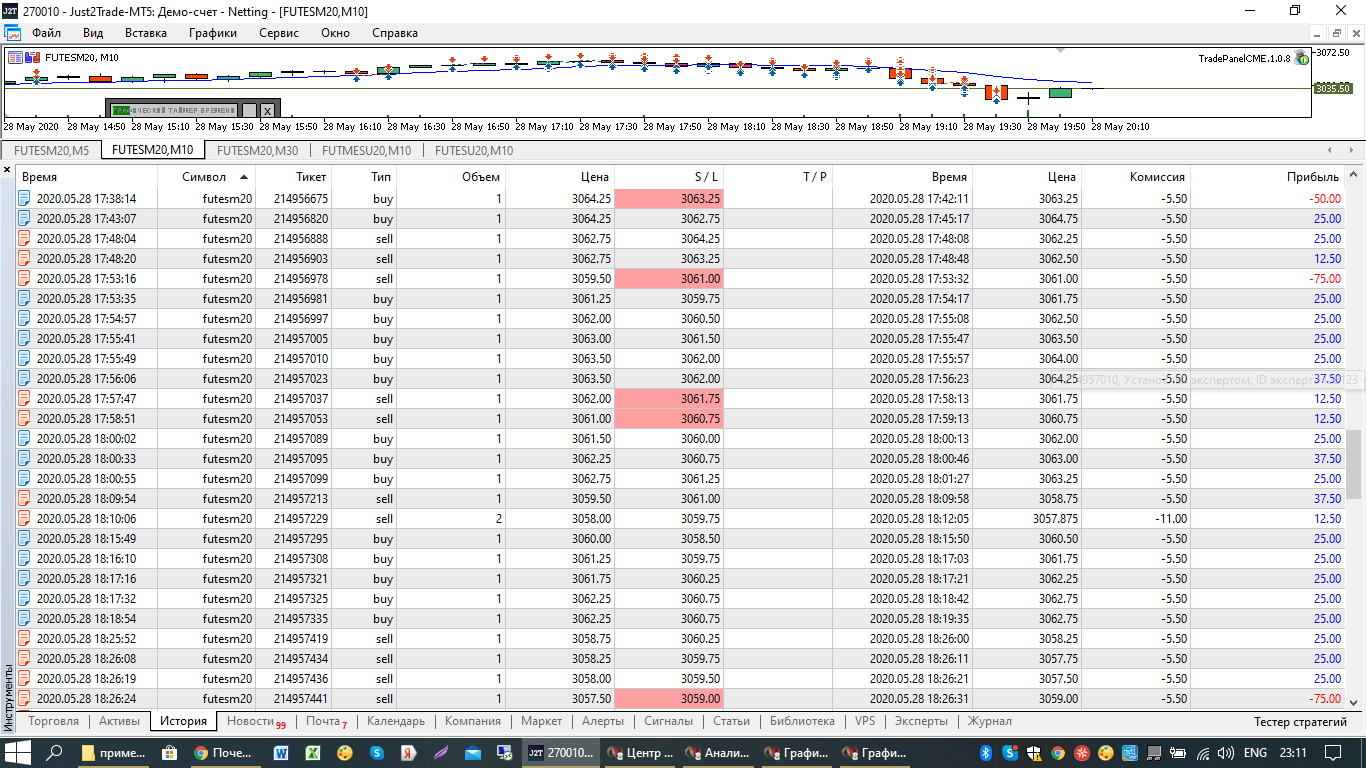
Task: Click the deal icon for the 17:38:14 row
Action: pos(26,199)
